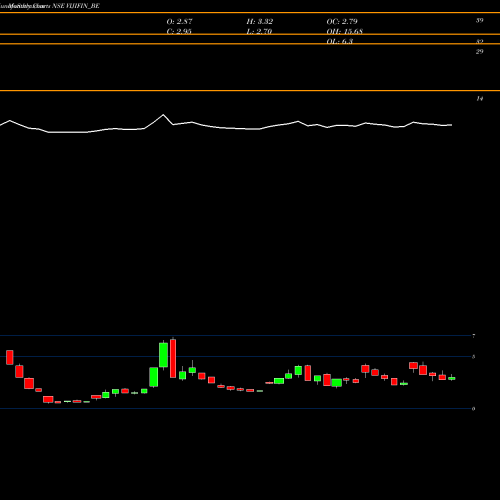Click the 39 price axis label
Image resolution: width=500 pixels, height=500 pixels.
479,20
